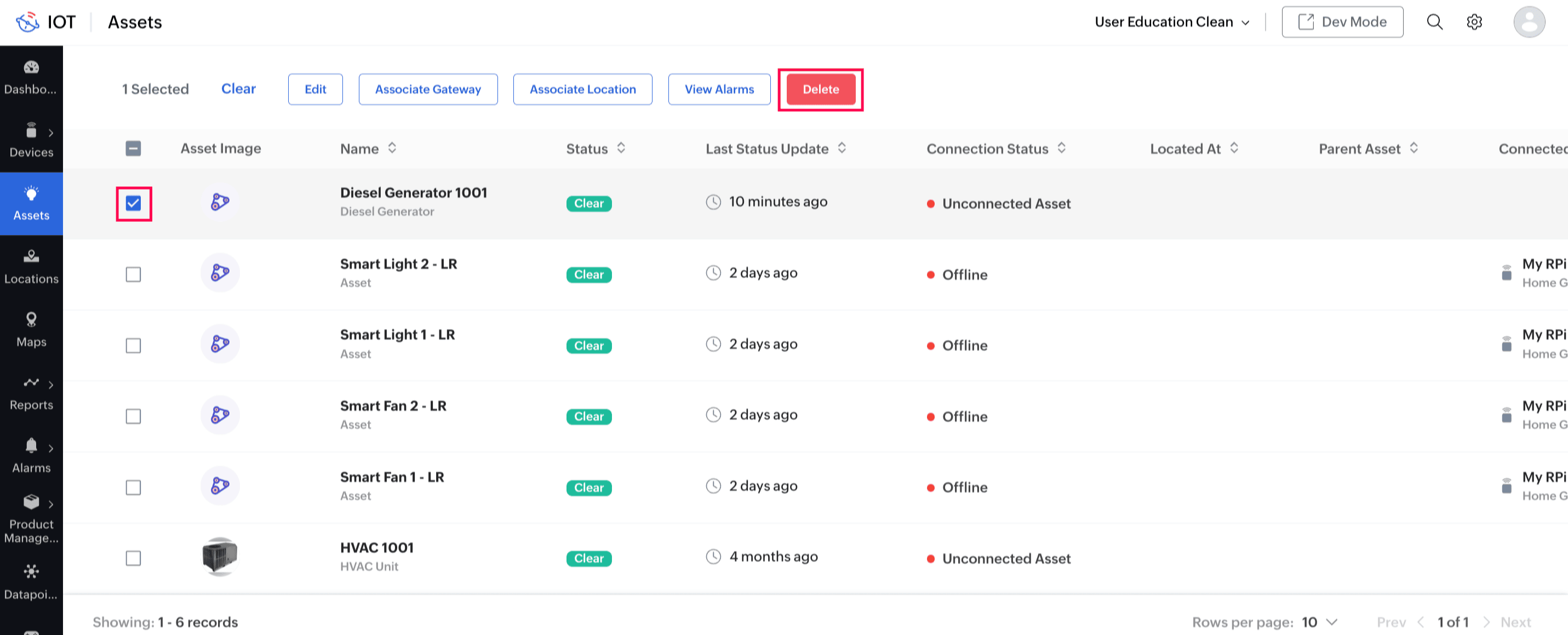Click the user profile avatar
1568x635 pixels.
(x=1529, y=22)
